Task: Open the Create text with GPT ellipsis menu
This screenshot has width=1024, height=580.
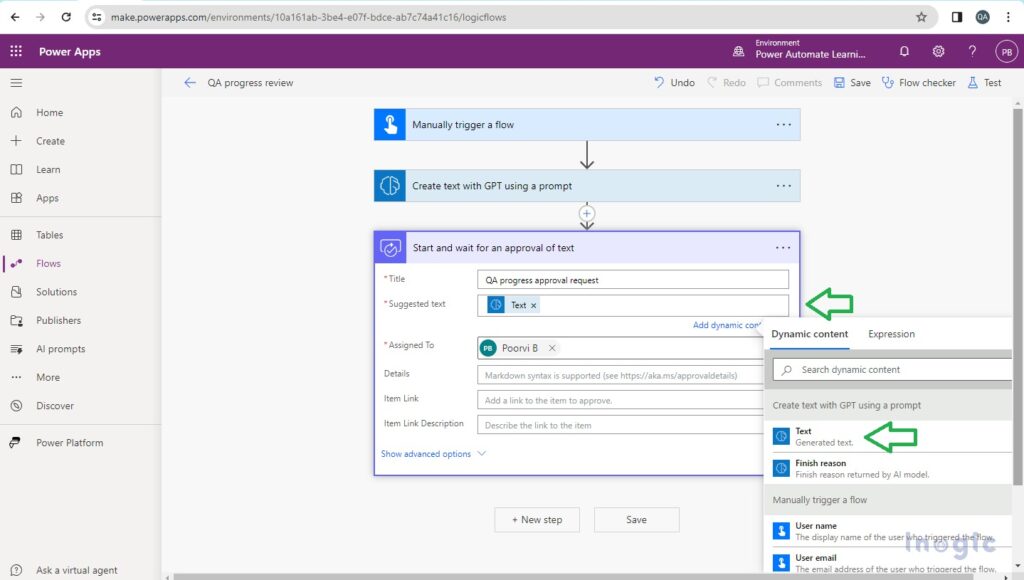Action: click(x=783, y=186)
